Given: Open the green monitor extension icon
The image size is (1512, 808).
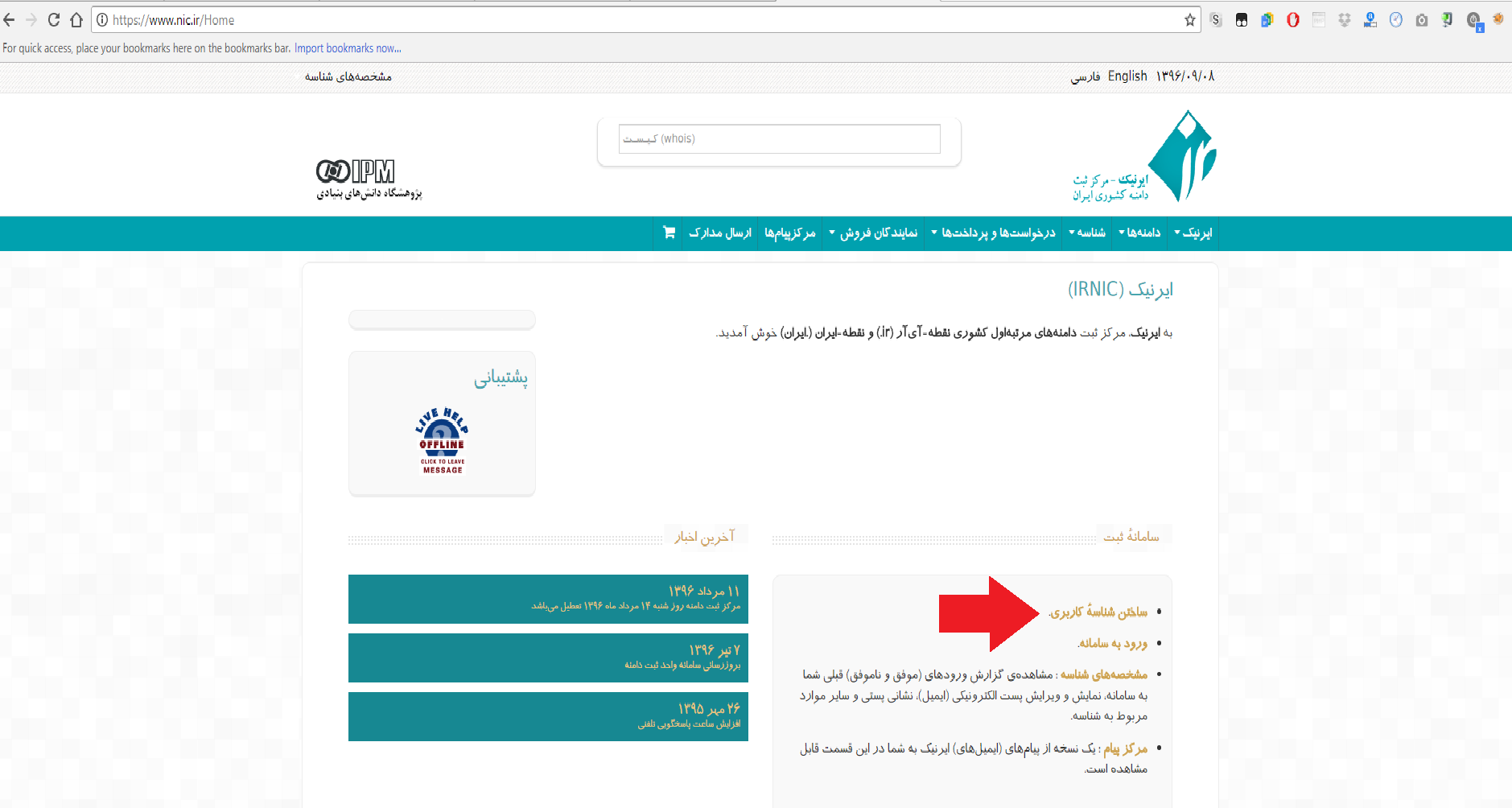Looking at the screenshot, I should pos(1448,20).
